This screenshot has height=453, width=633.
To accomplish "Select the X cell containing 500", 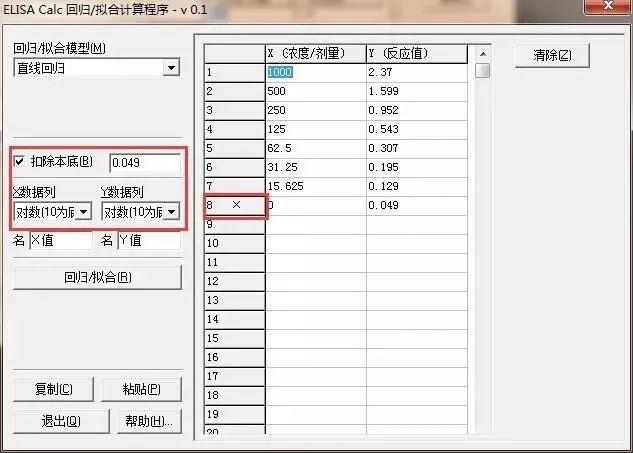I will click(x=316, y=92).
